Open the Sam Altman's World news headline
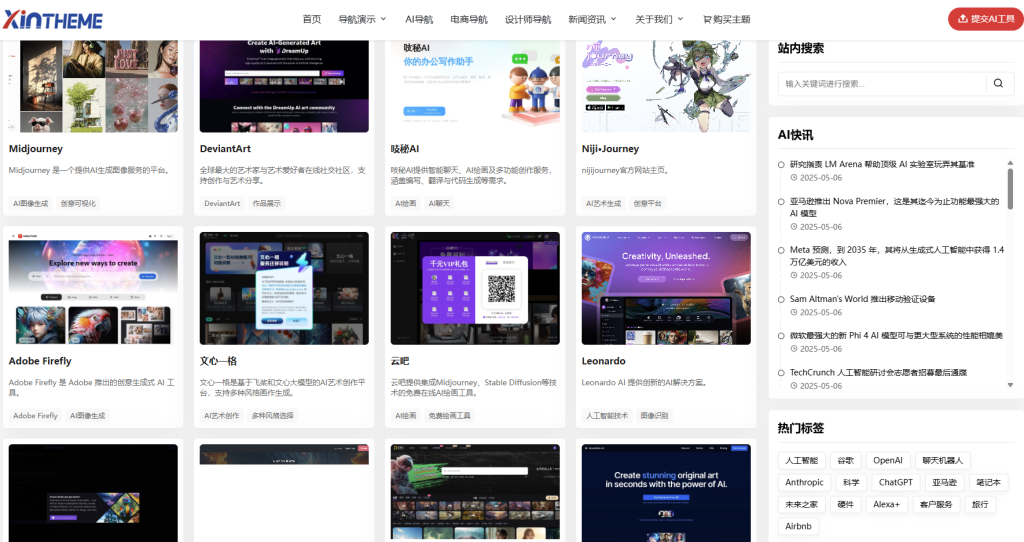The image size is (1024, 542). click(x=862, y=299)
